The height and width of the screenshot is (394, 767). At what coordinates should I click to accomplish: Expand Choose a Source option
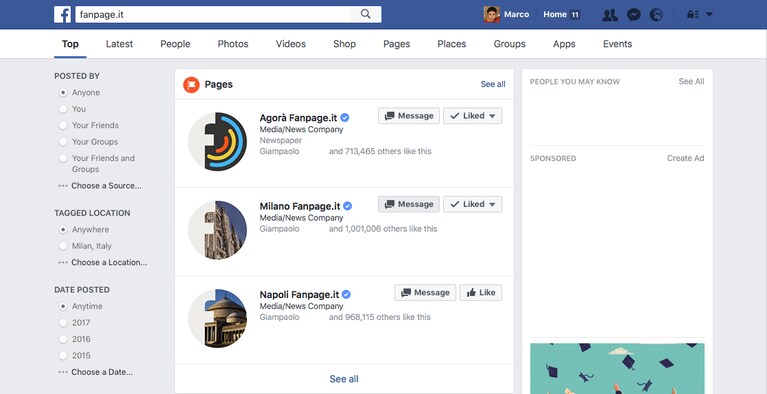[x=100, y=186]
